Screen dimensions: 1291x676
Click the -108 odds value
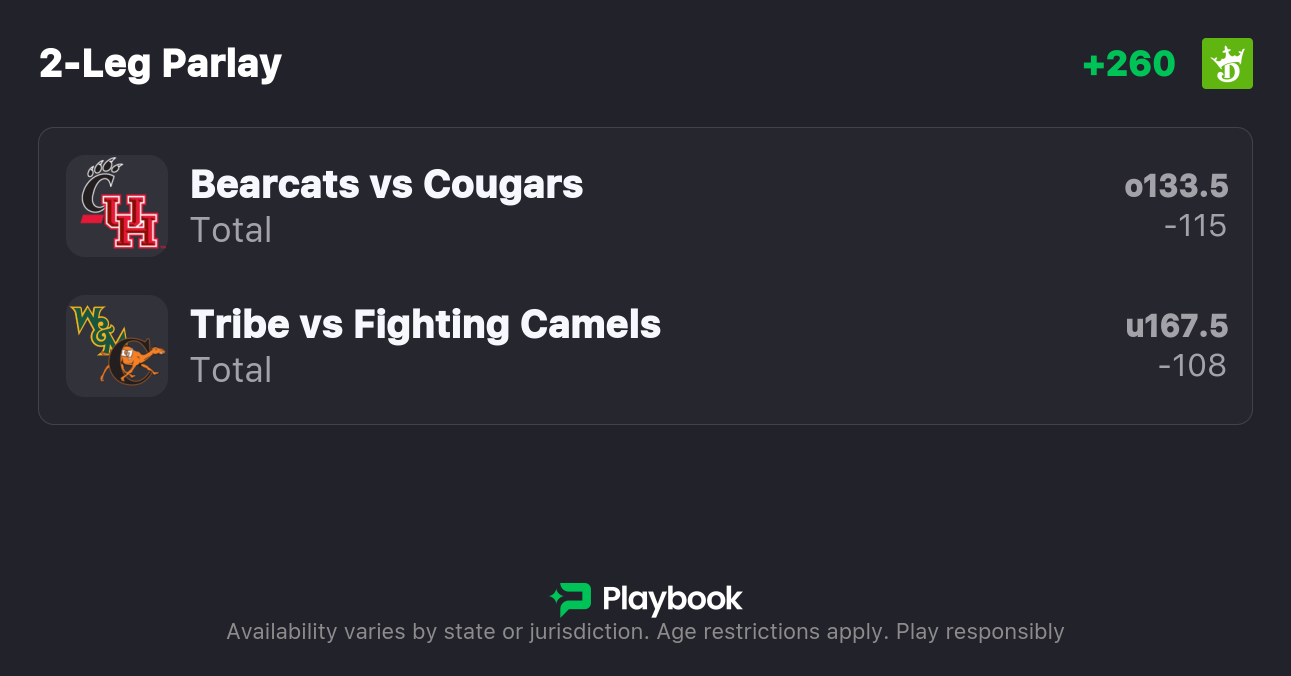pyautogui.click(x=1192, y=366)
